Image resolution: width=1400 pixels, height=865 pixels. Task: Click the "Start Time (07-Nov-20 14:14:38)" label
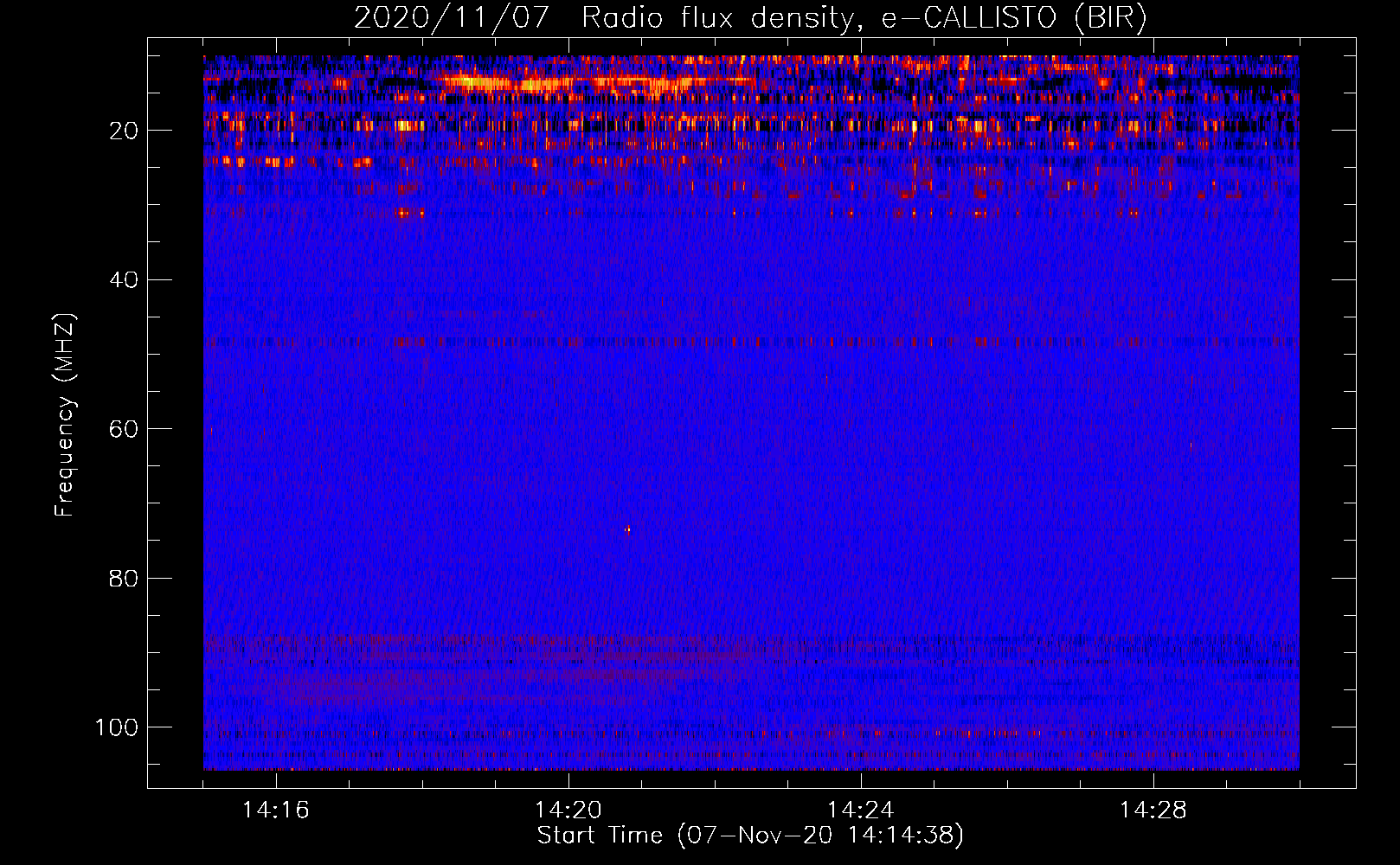(750, 836)
